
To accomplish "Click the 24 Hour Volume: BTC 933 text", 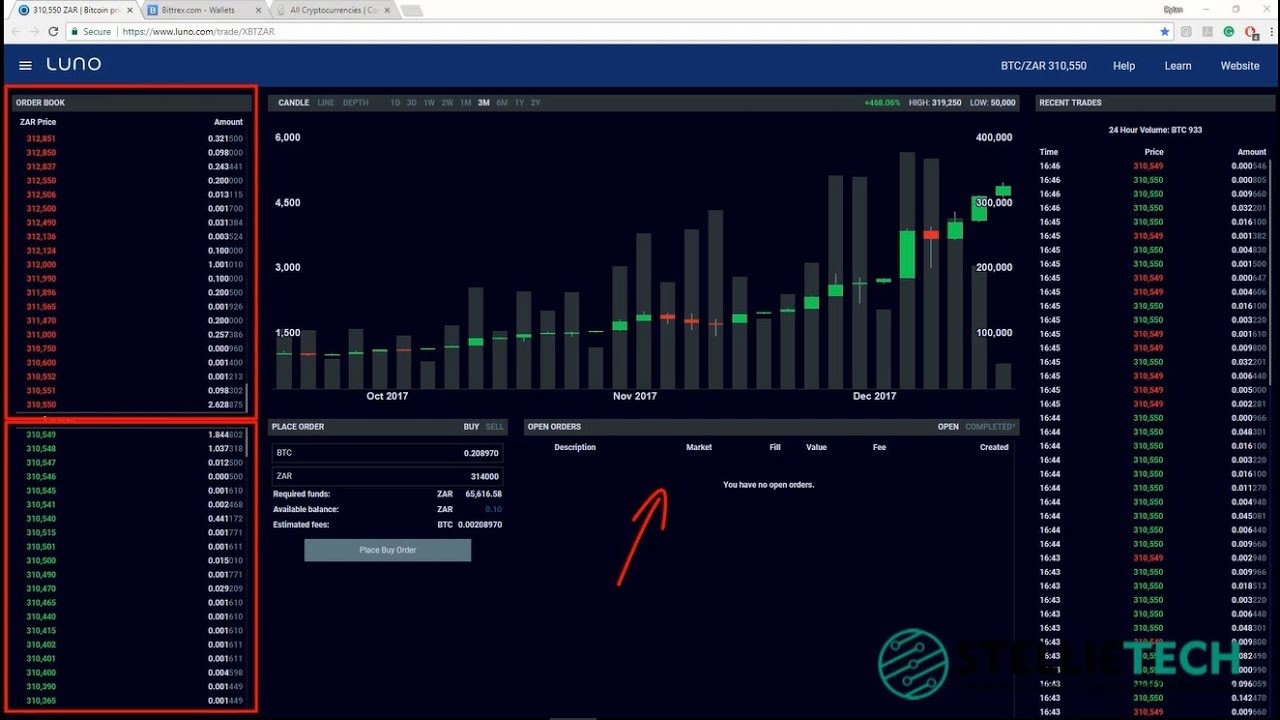I will click(x=1155, y=130).
